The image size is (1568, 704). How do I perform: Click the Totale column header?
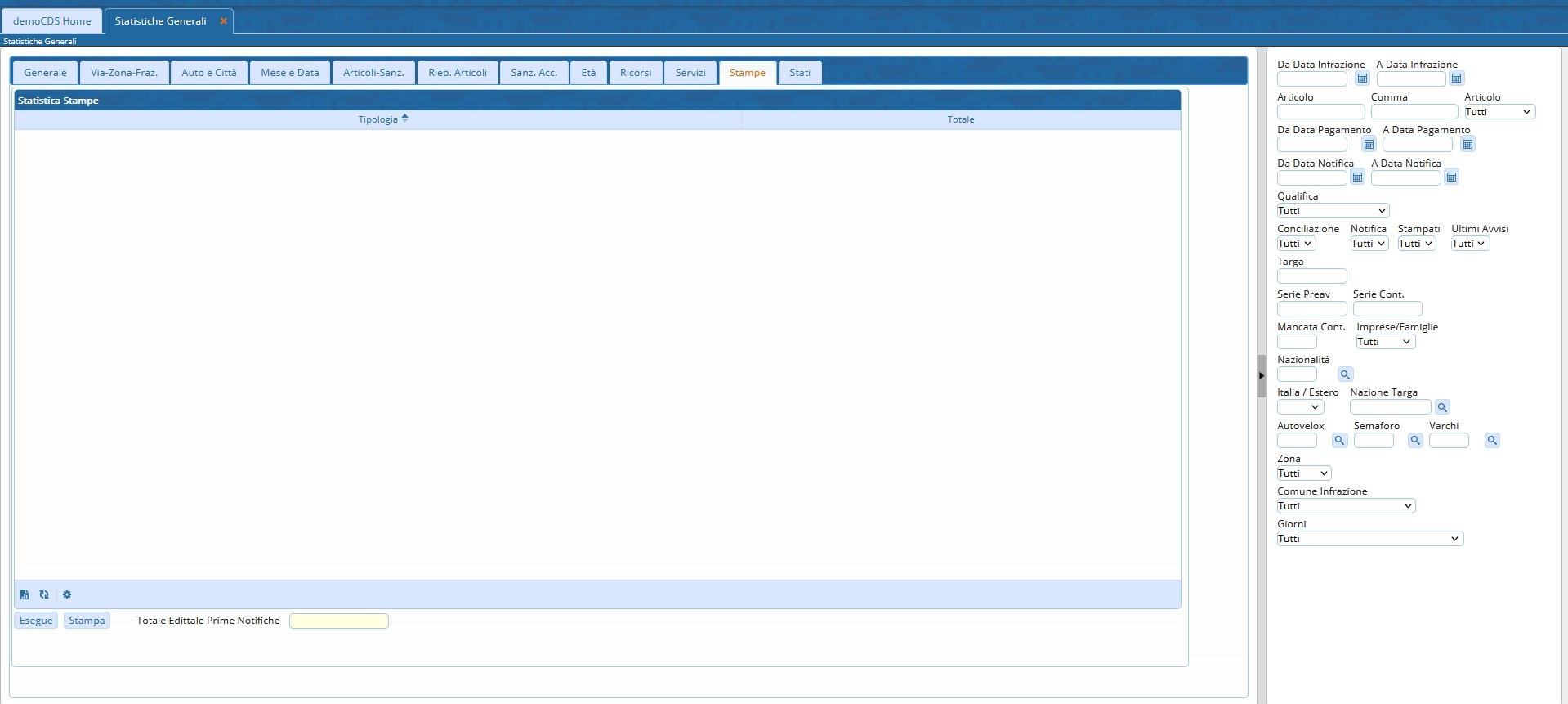click(961, 119)
